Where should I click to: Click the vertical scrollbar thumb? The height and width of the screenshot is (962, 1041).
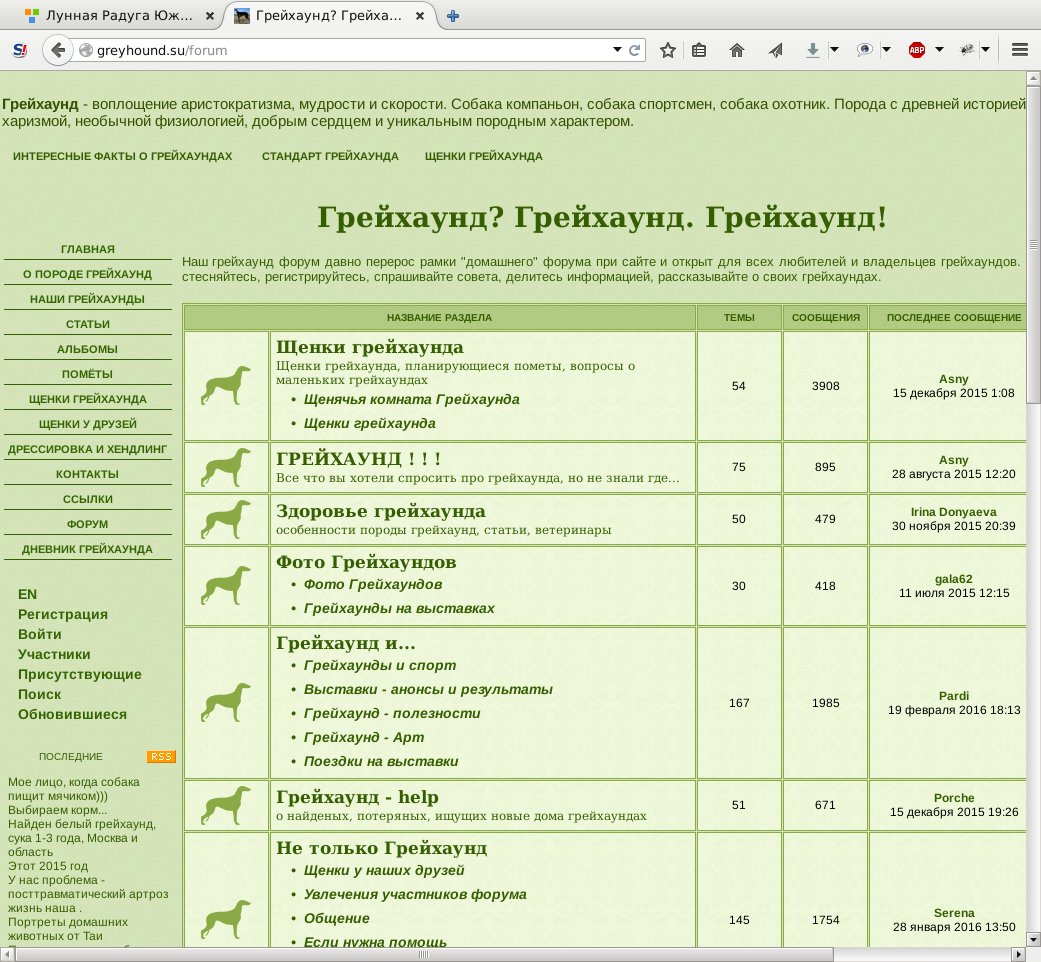tap(1033, 244)
